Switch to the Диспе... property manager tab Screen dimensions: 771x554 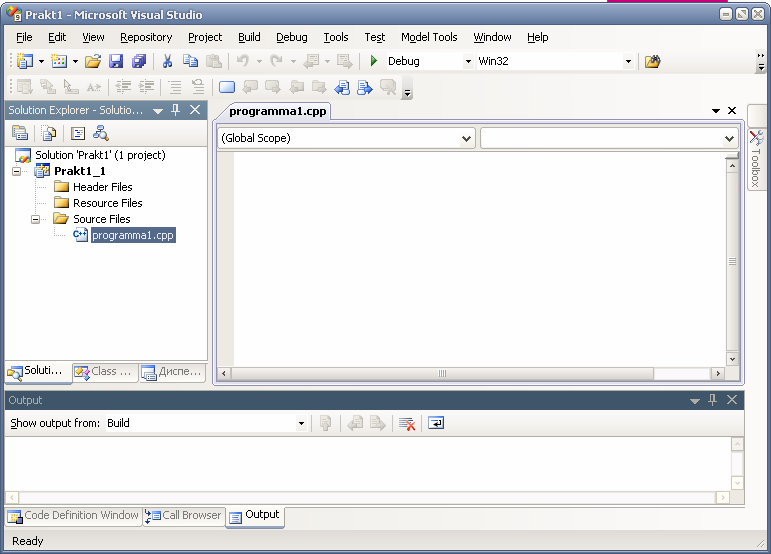[x=173, y=372]
